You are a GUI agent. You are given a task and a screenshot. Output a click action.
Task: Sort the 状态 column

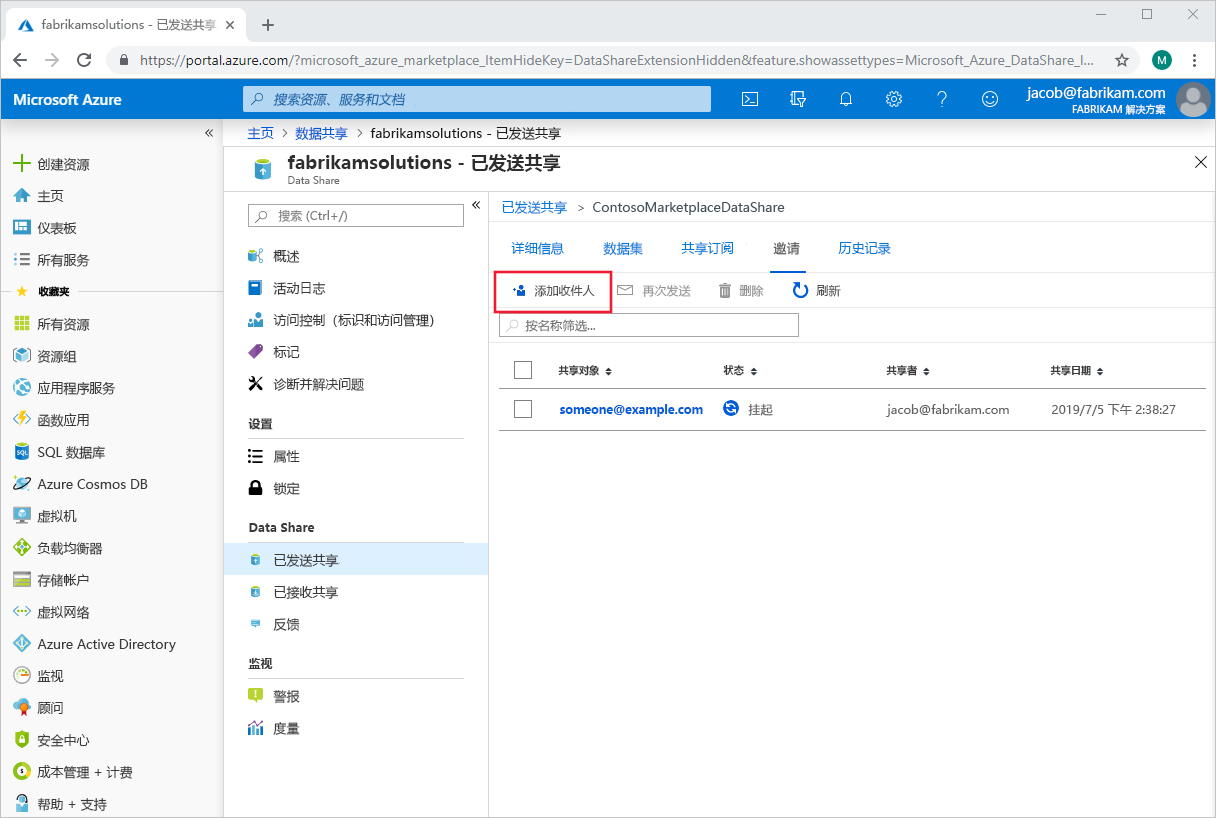coord(740,370)
